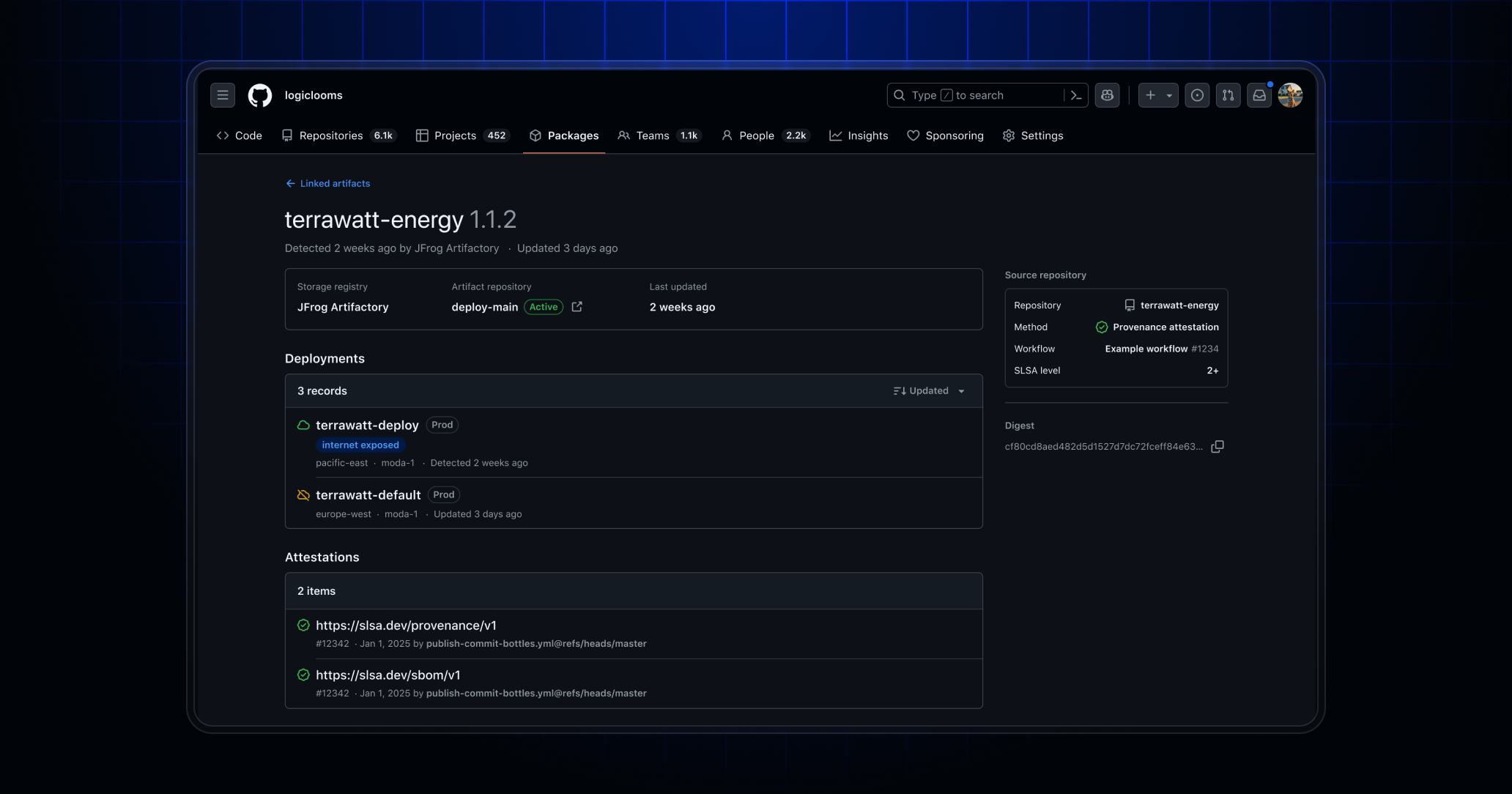Click the internet exposed tag

coord(360,445)
